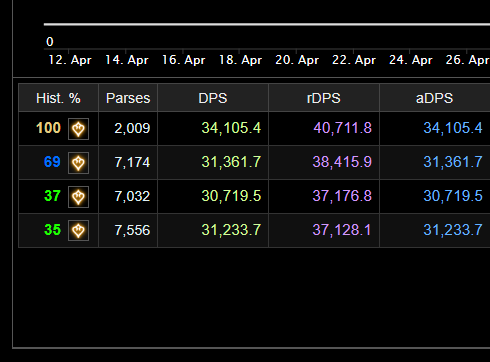Click the 14. Apr axis label

(x=127, y=60)
